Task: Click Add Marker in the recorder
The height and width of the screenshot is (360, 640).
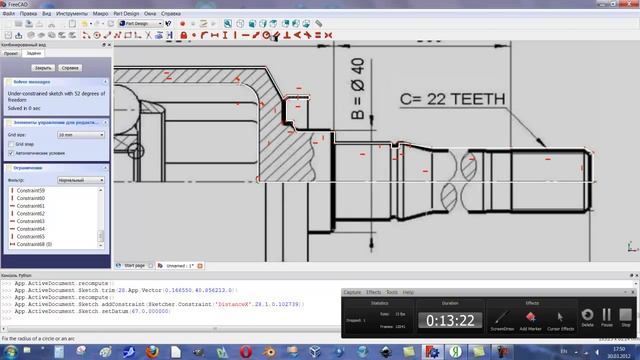Action: pyautogui.click(x=531, y=320)
